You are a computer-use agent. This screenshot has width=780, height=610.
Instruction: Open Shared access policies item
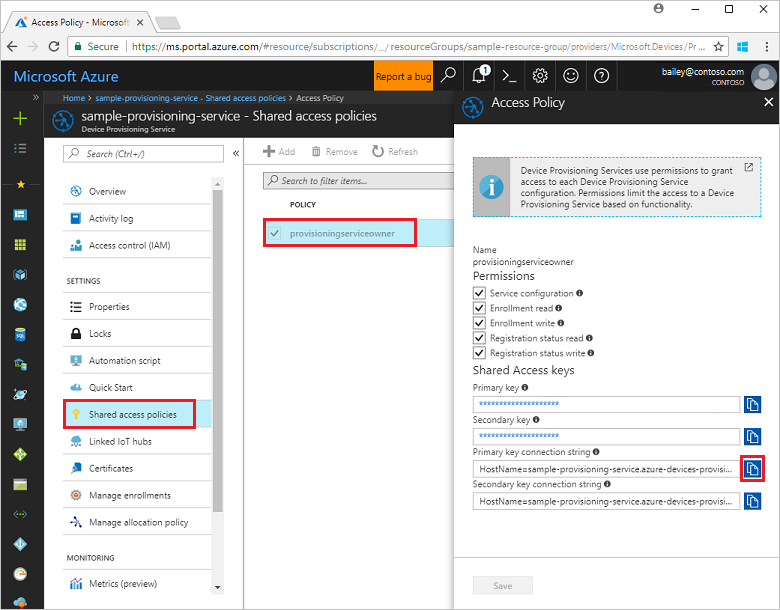pos(137,414)
